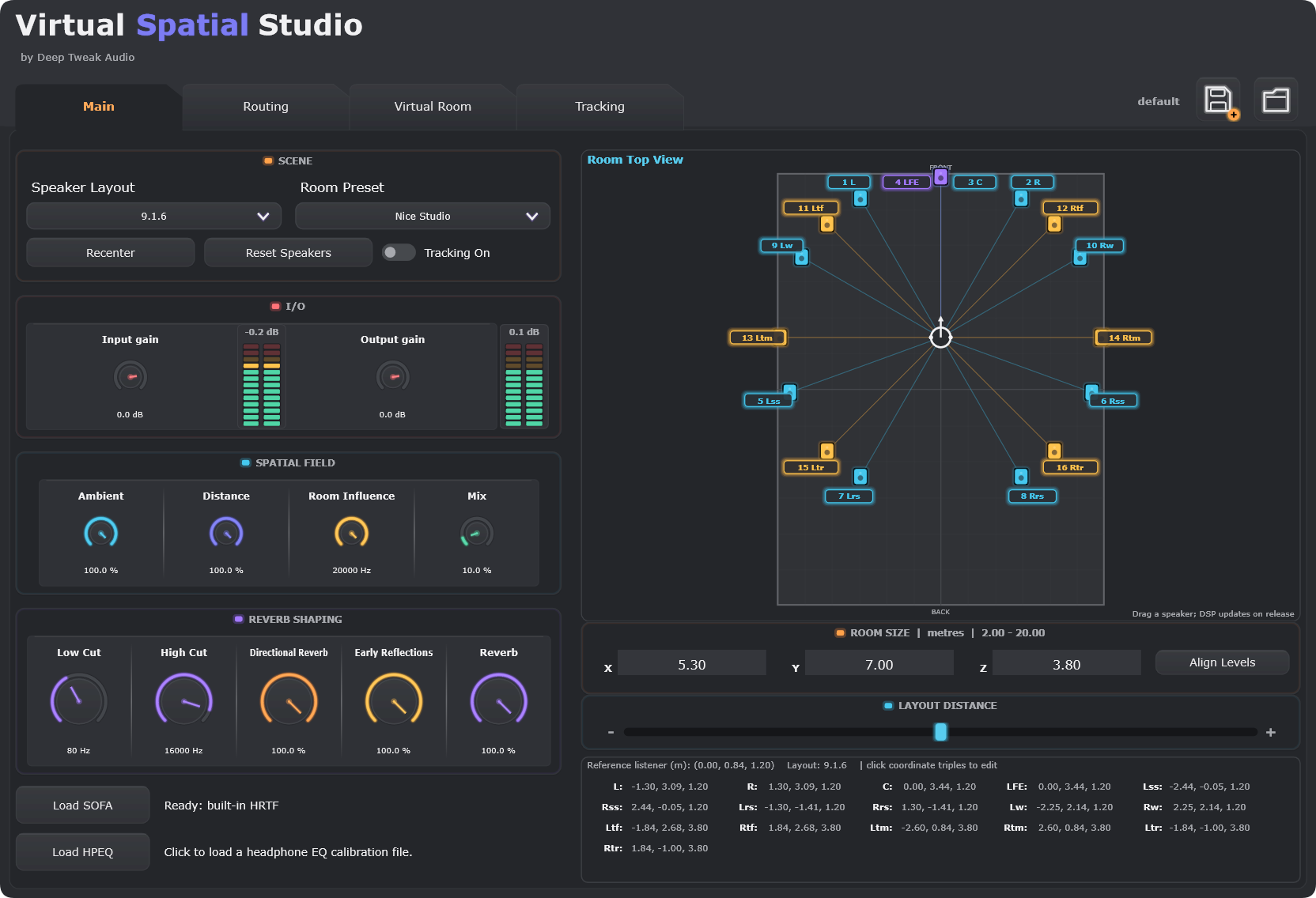Select the 14 Rtm speaker label
The height and width of the screenshot is (898, 1316).
tap(1124, 338)
